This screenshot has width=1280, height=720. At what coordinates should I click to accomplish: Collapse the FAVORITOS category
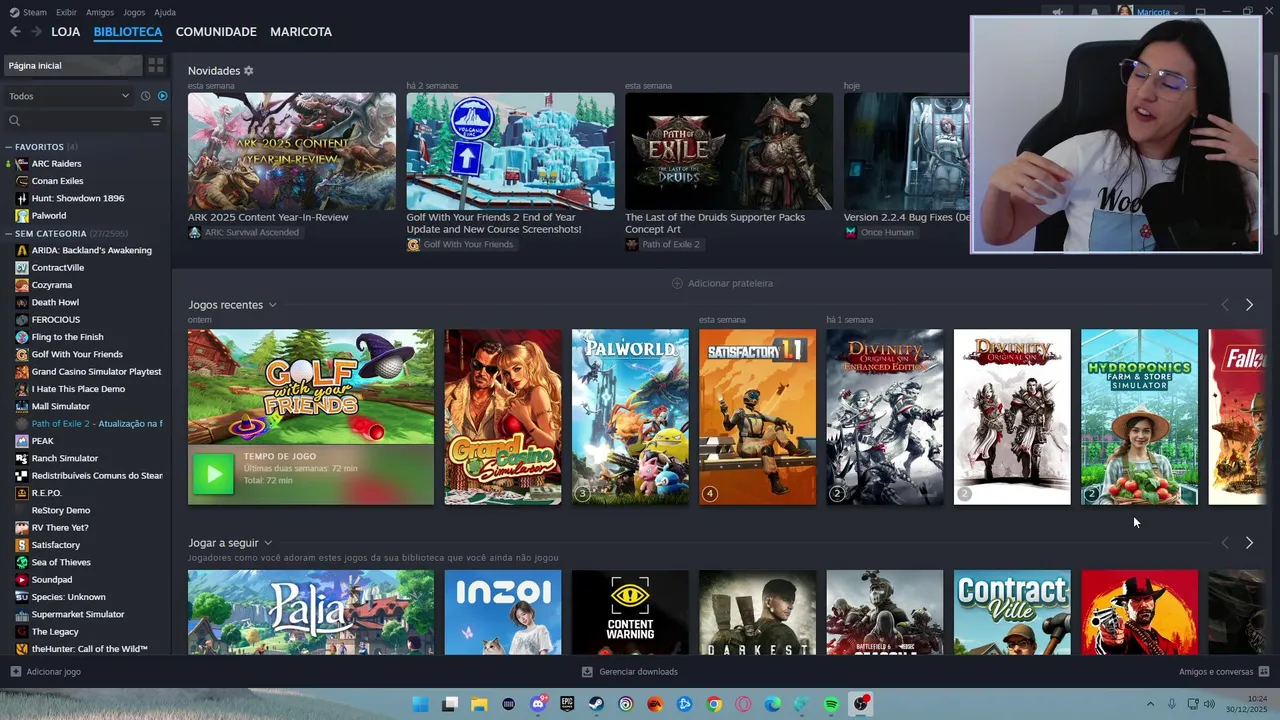9,147
